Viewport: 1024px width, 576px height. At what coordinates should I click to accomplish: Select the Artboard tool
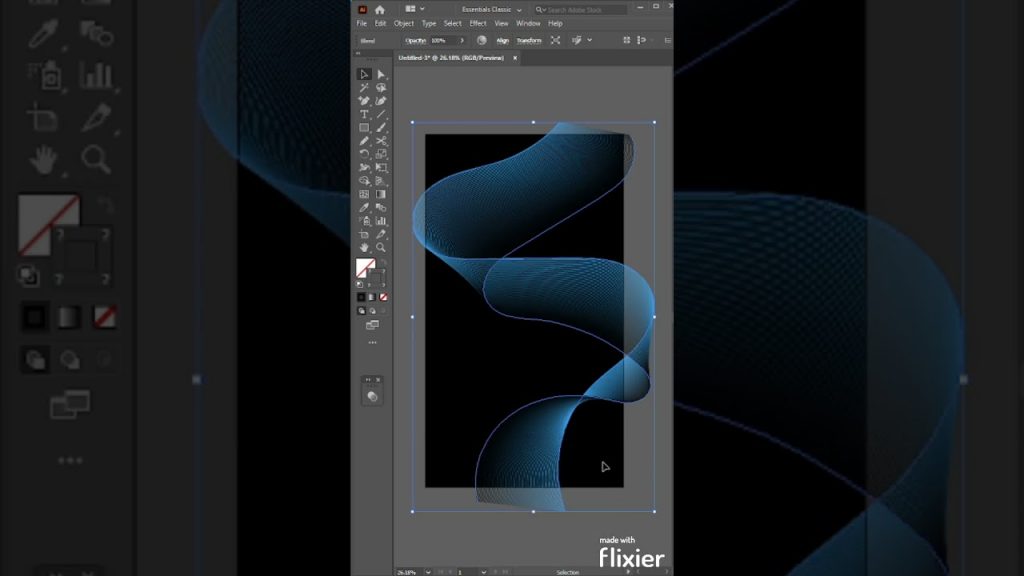[x=363, y=234]
